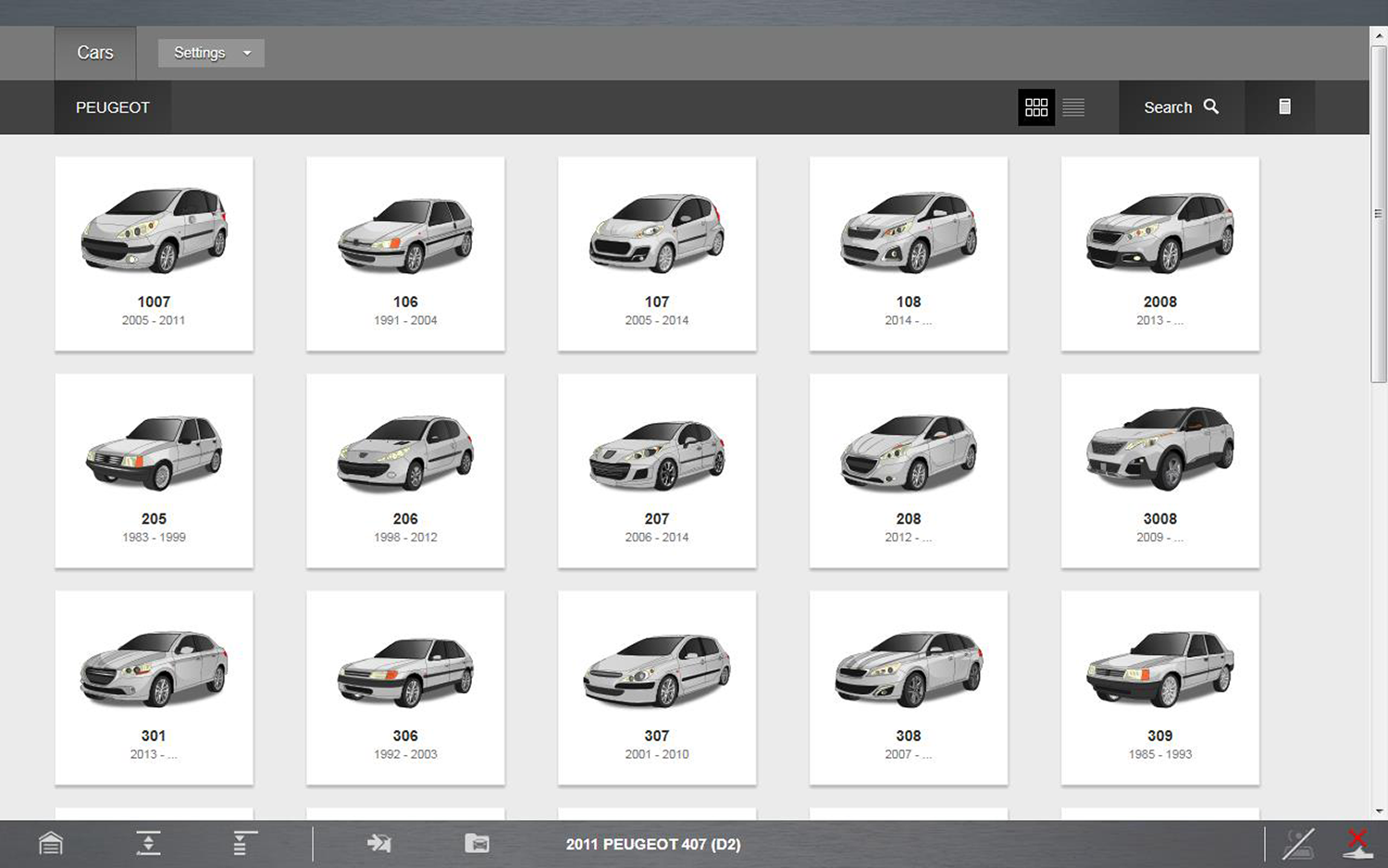Screen dimensions: 1388x868
Task: Click the list with up-arrow icon
Action: click(x=244, y=843)
